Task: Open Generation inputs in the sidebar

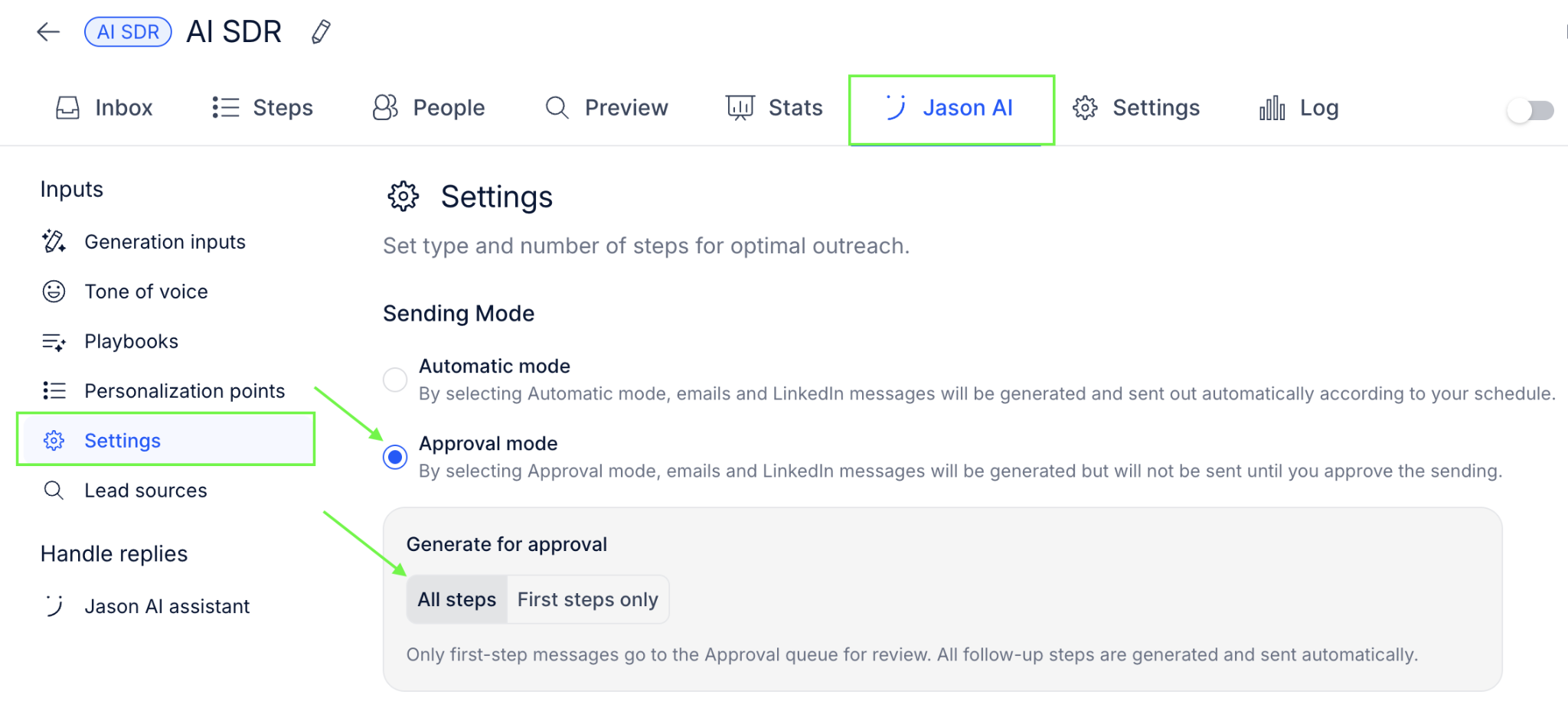Action: pos(165,242)
